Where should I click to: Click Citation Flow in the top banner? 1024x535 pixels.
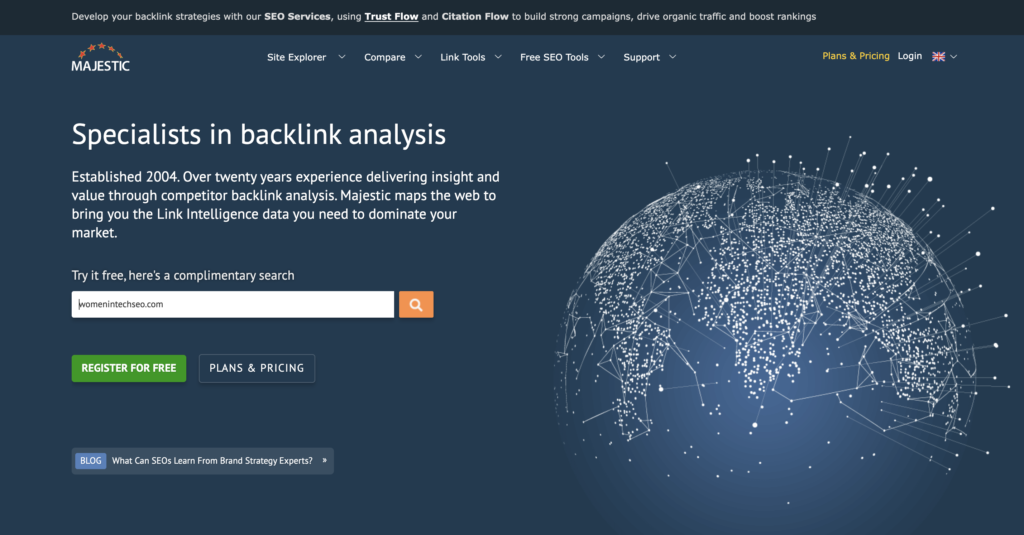[475, 17]
